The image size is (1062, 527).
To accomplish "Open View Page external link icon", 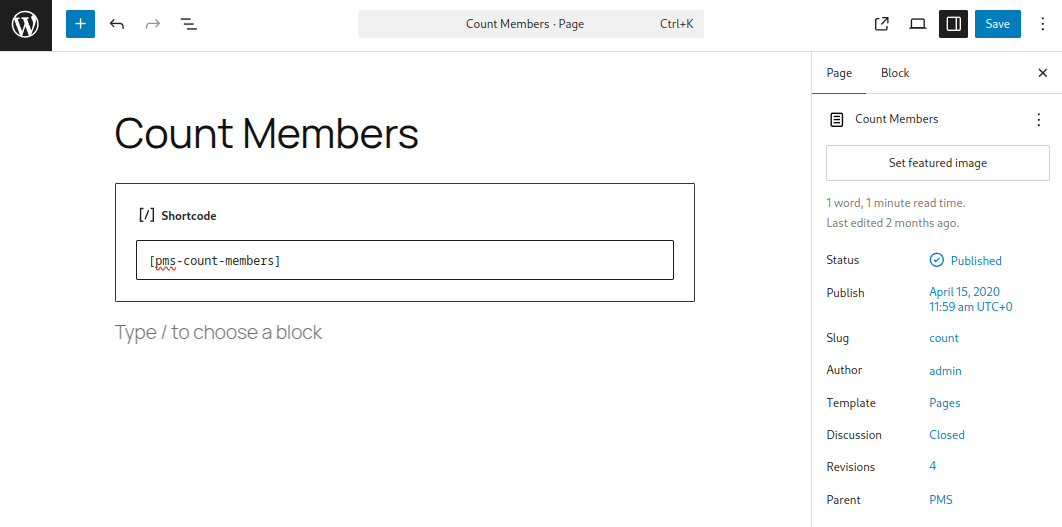I will 881,24.
